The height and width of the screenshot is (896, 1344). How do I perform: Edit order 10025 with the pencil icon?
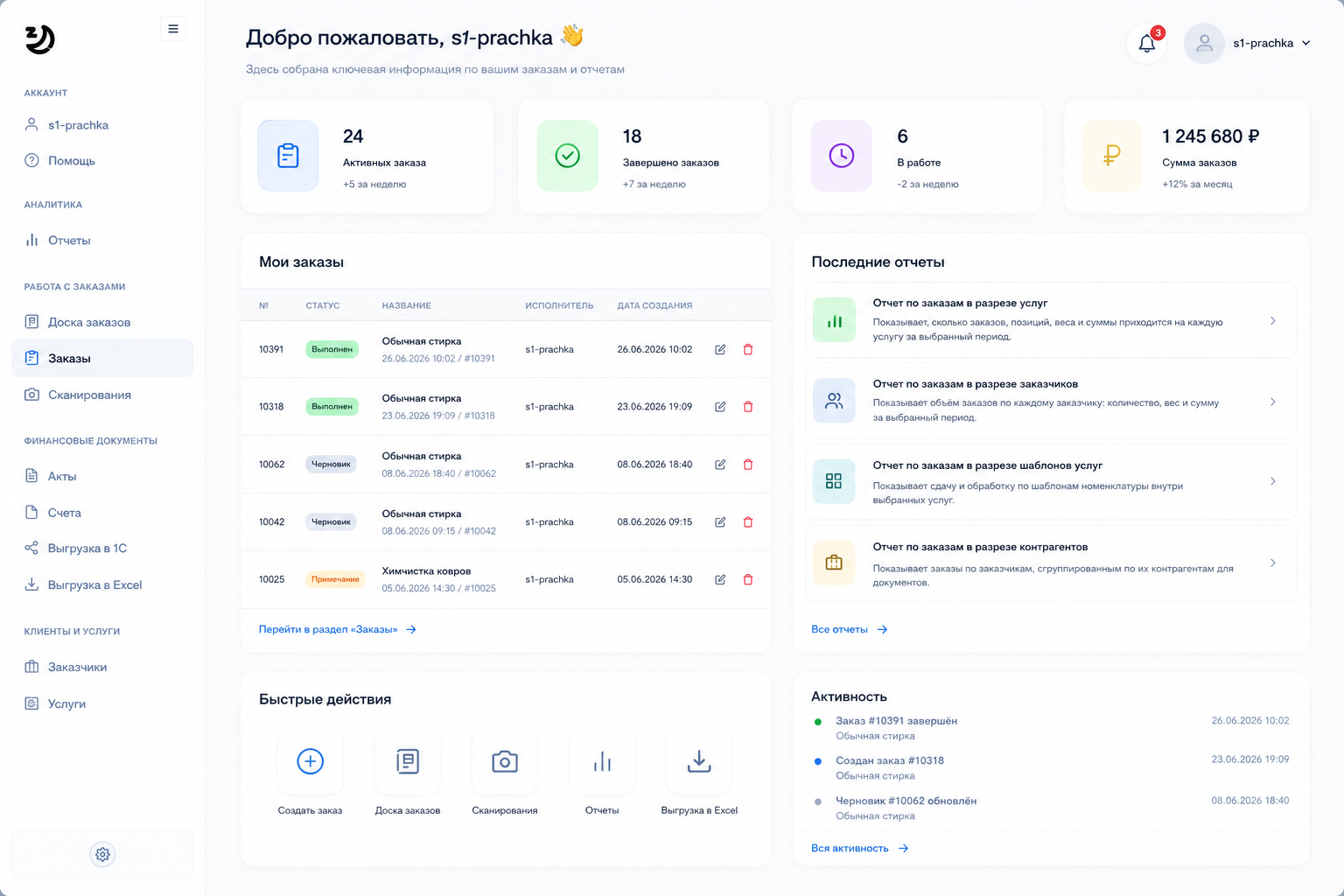click(720, 579)
